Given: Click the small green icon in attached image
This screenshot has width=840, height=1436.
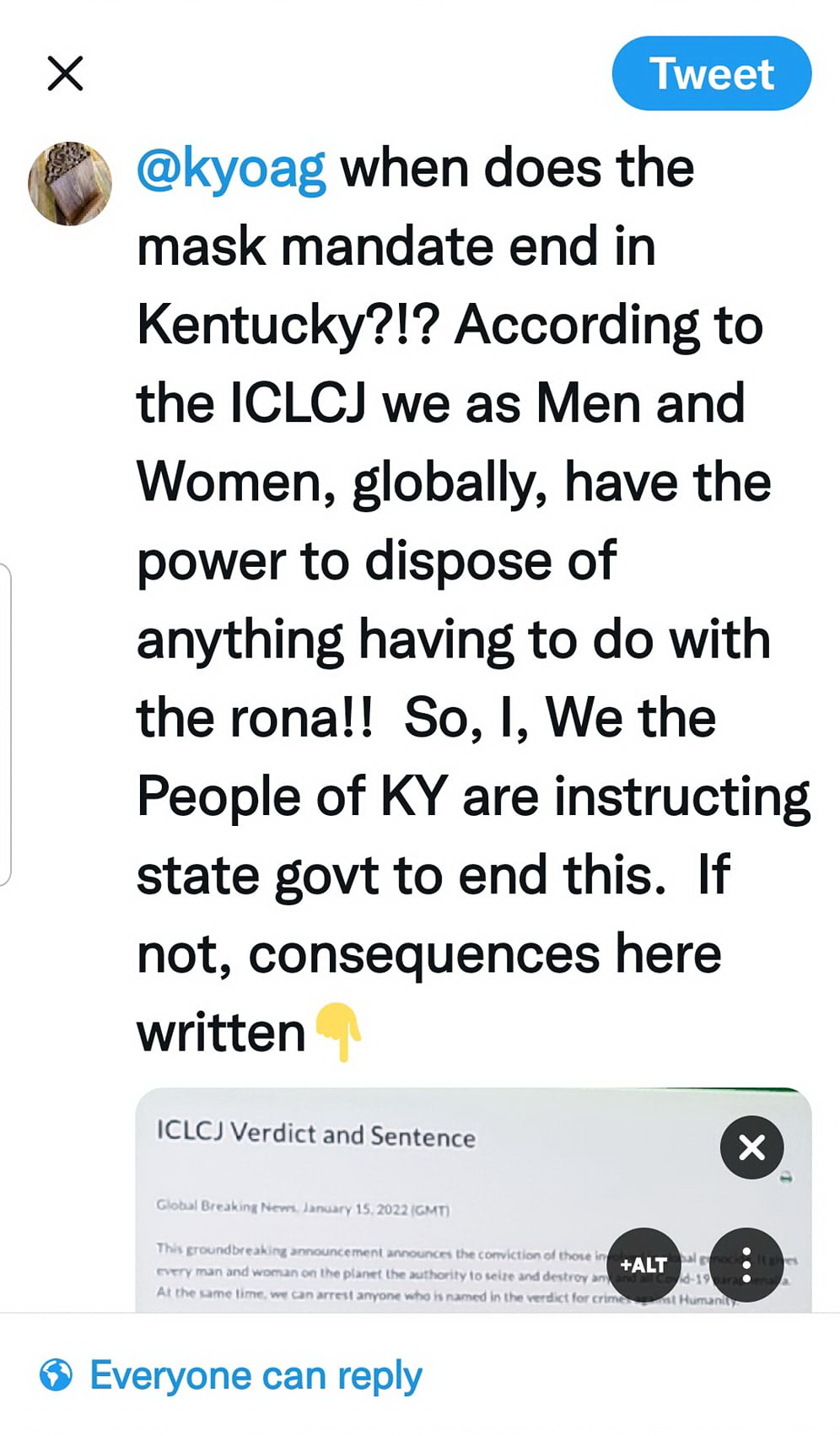Looking at the screenshot, I should click(x=786, y=1177).
